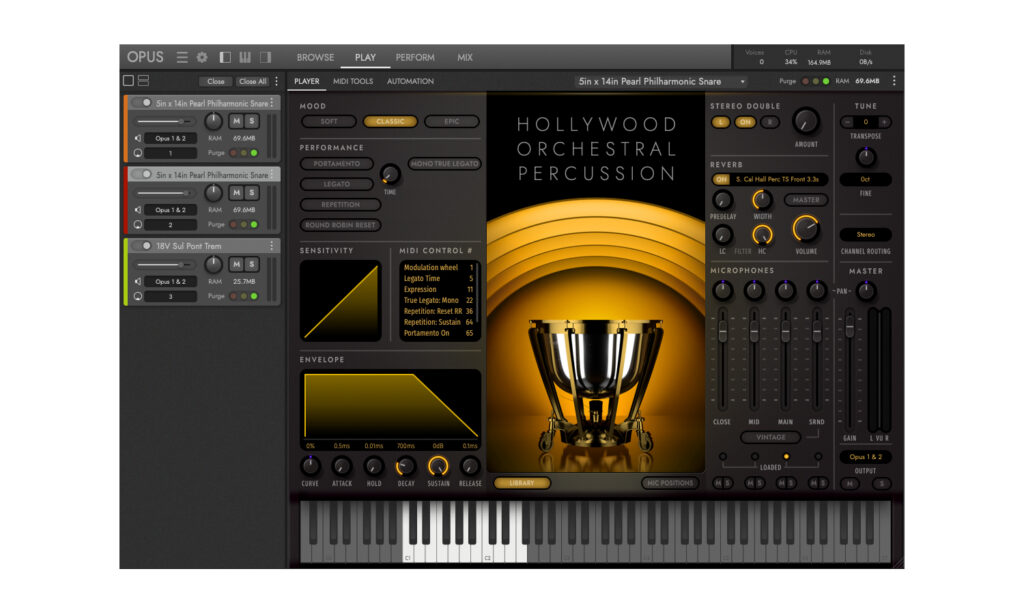Mute the first Pearl Philharmonic Snare slot
The width and height of the screenshot is (1024, 614).
pos(236,121)
